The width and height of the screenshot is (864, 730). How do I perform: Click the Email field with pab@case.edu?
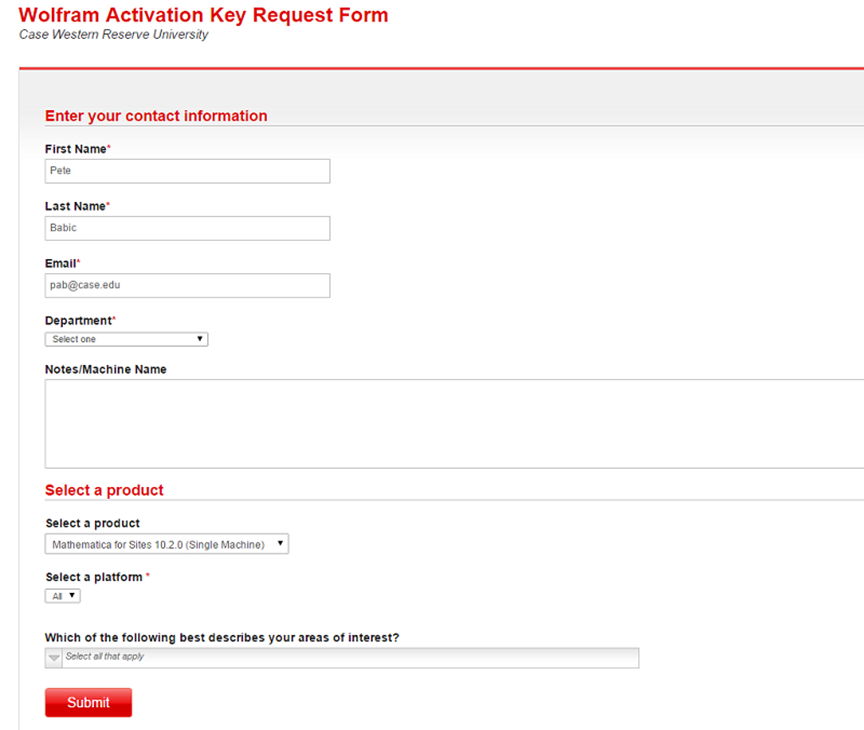click(x=187, y=285)
